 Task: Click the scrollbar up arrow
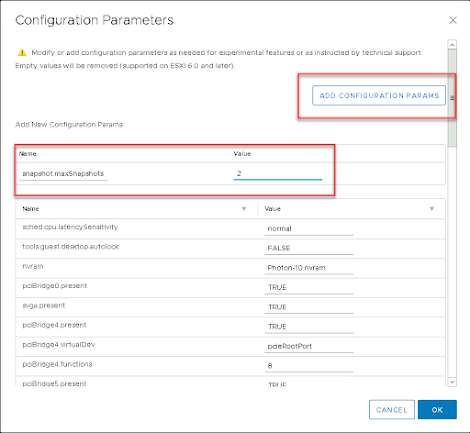point(452,44)
